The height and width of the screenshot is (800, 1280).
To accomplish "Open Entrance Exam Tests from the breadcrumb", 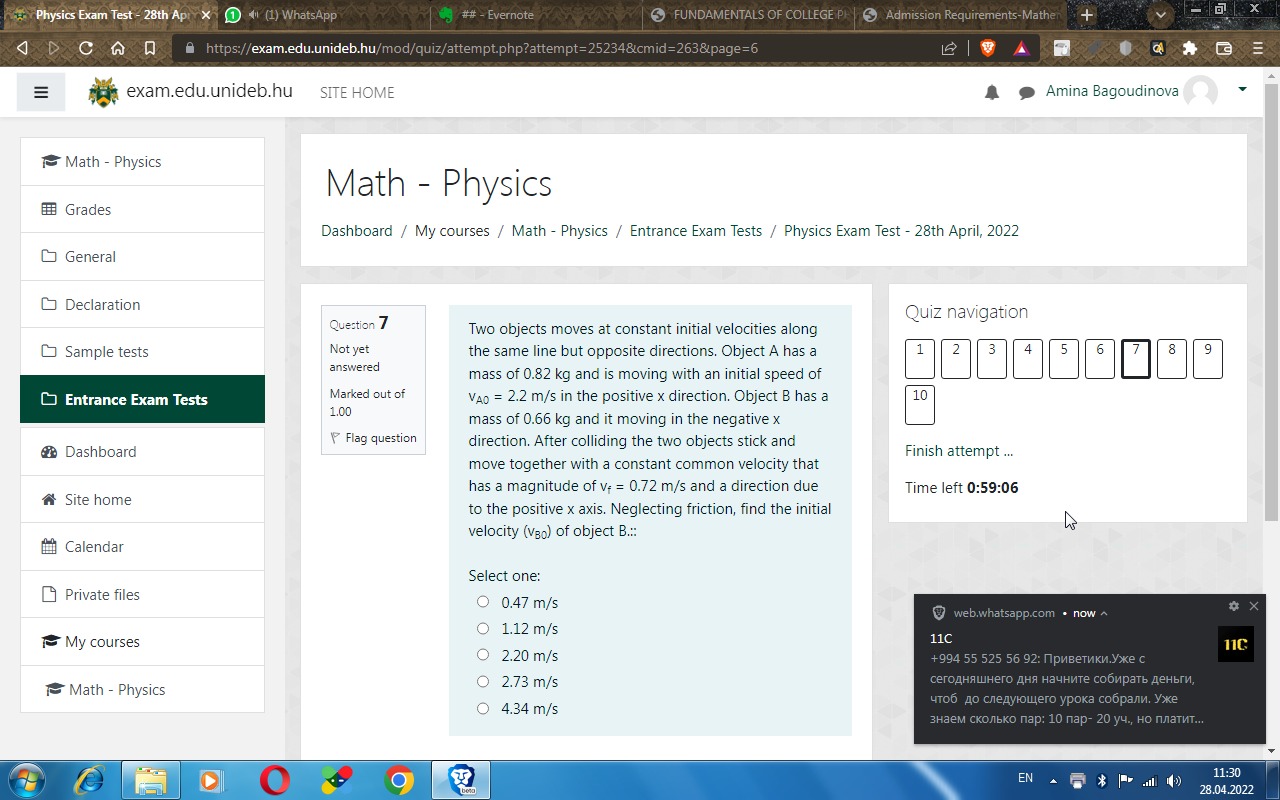I will (x=695, y=230).
